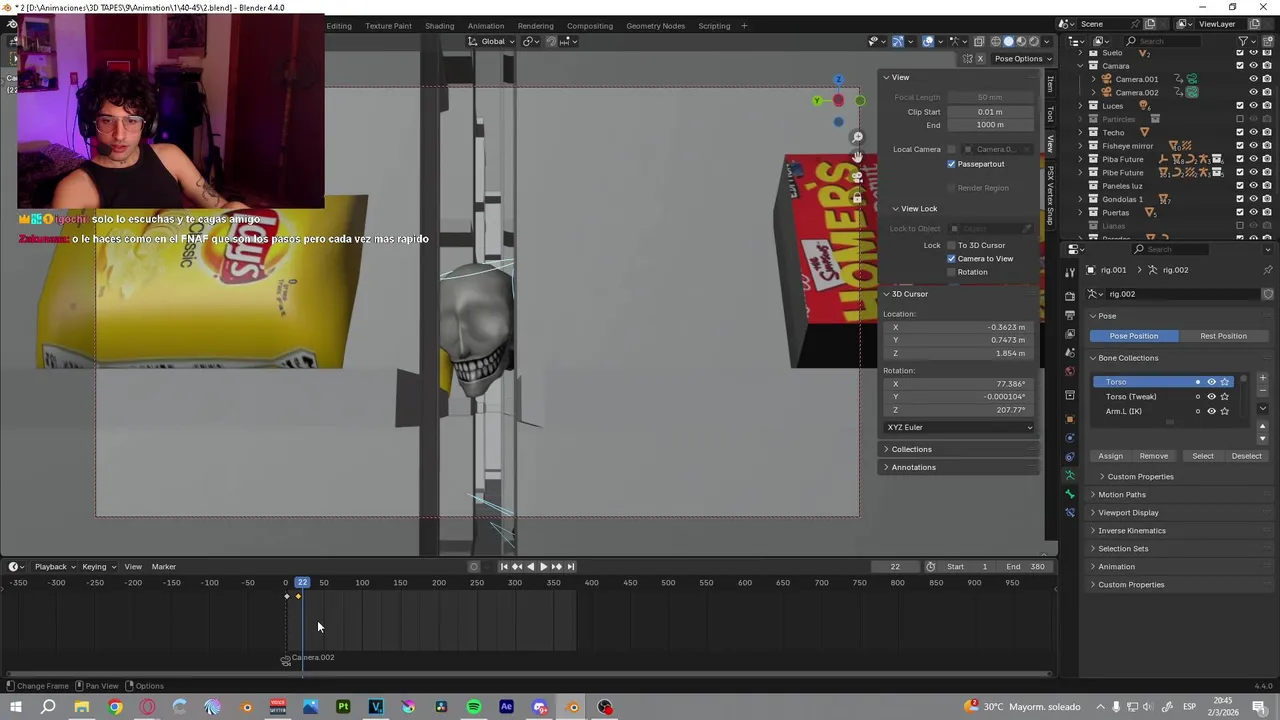Screen dimensions: 1280x720
Task: Open XYZ Euler rotation mode dropdown
Action: [x=960, y=427]
